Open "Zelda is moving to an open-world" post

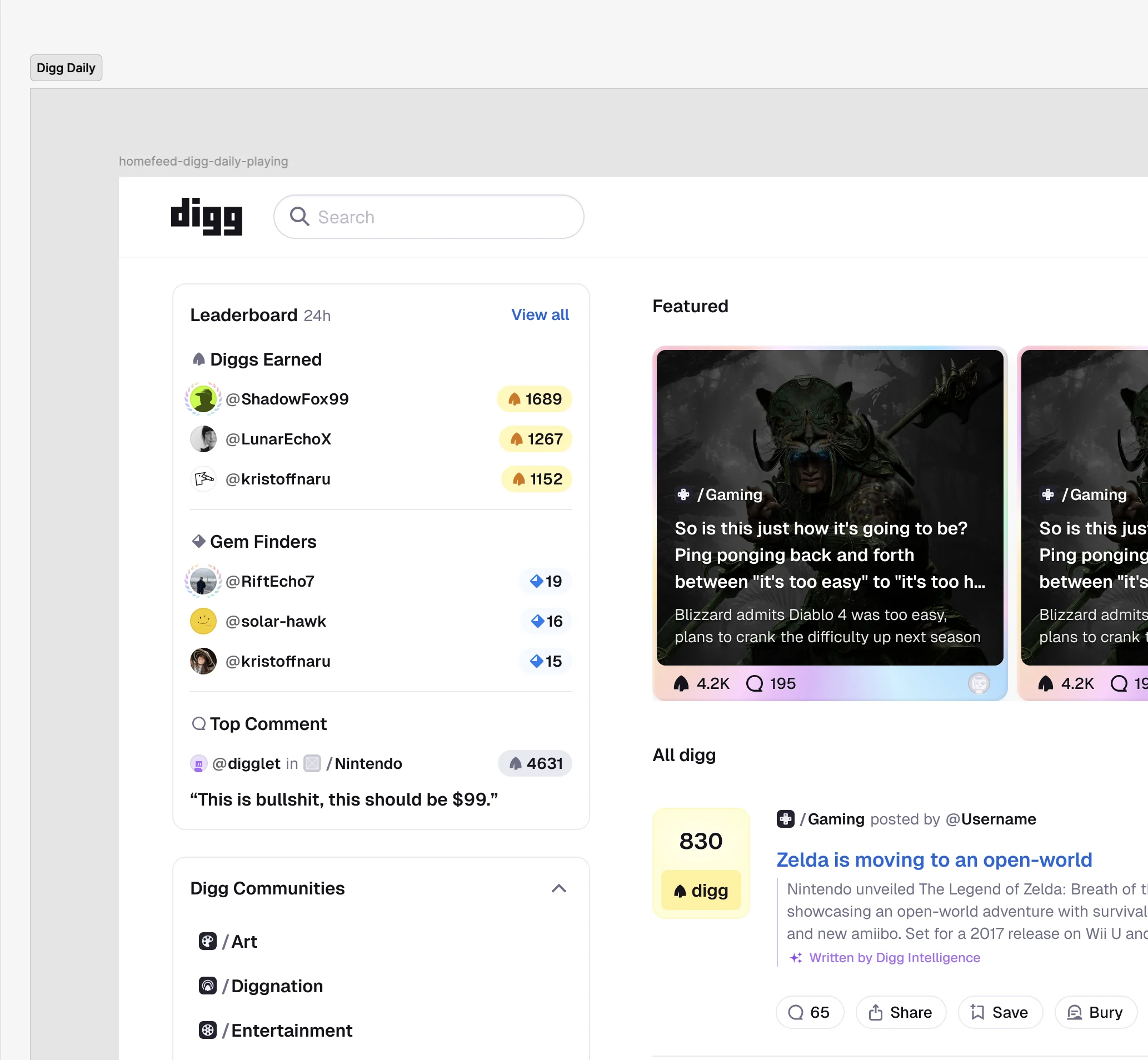[934, 860]
